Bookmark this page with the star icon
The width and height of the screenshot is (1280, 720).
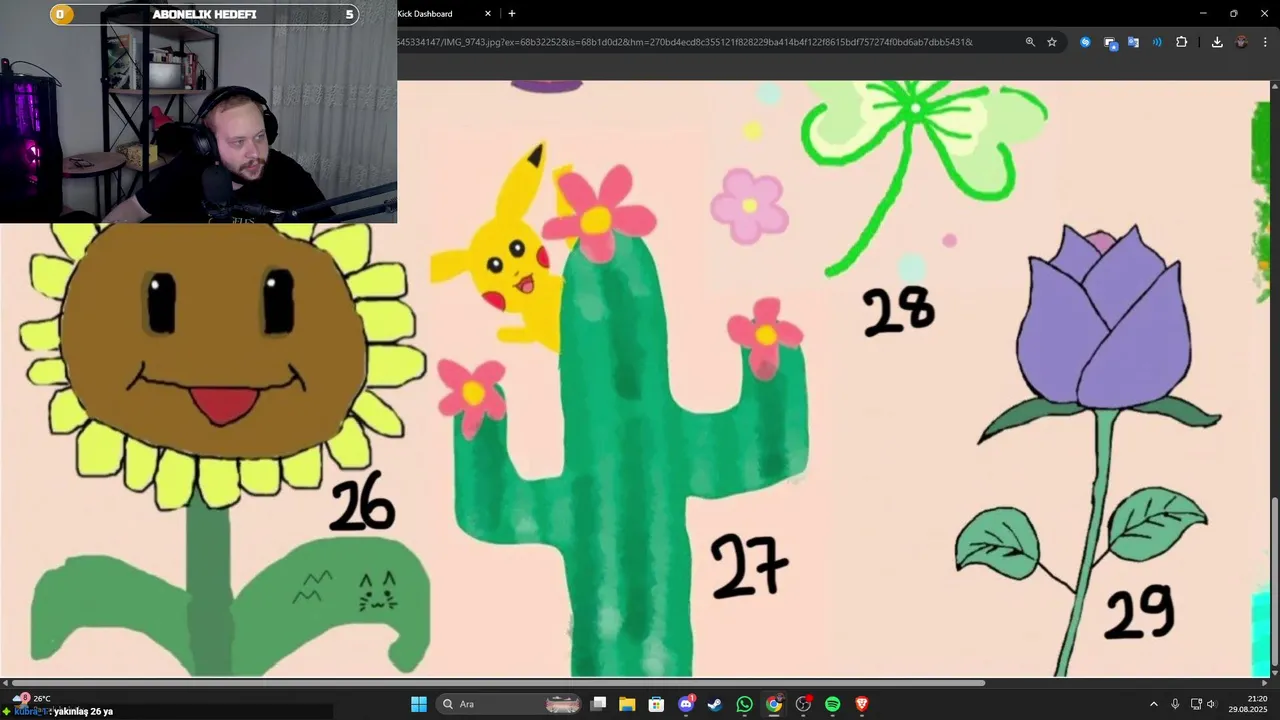click(1052, 42)
